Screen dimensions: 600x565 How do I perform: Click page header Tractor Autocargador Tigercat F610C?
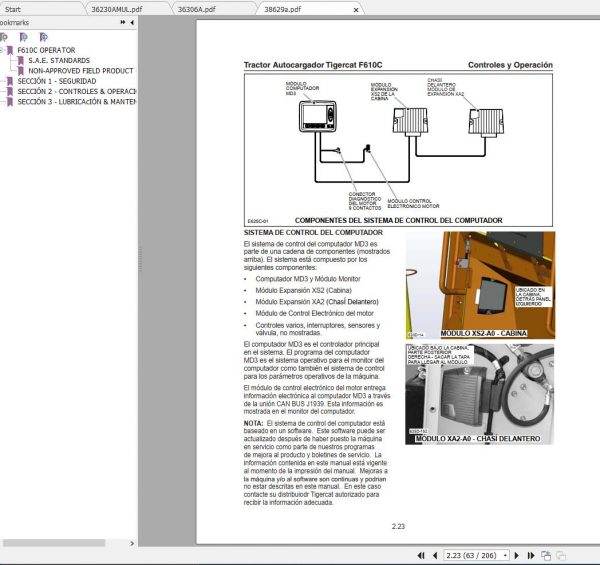[x=313, y=65]
